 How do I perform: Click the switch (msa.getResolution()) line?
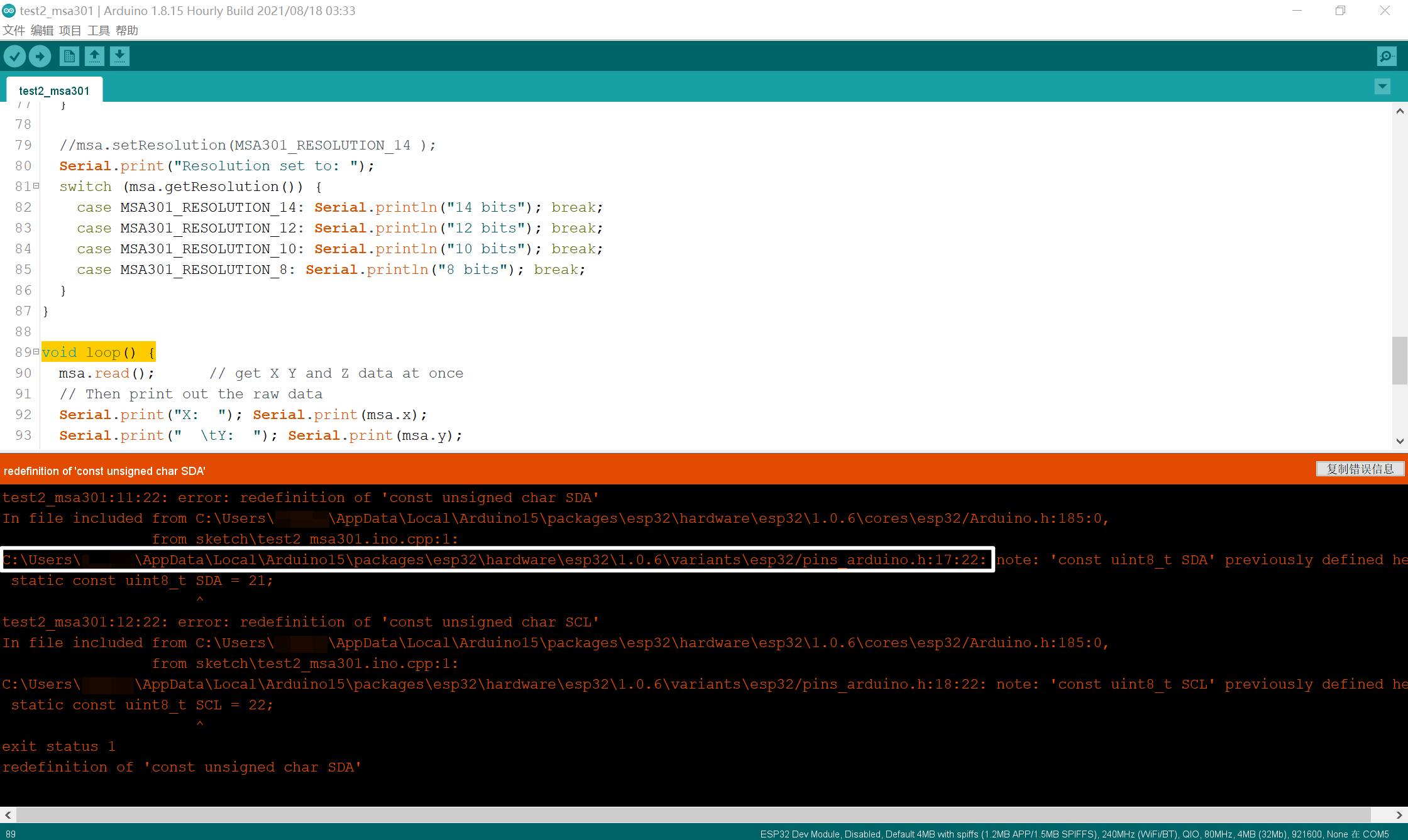click(191, 187)
